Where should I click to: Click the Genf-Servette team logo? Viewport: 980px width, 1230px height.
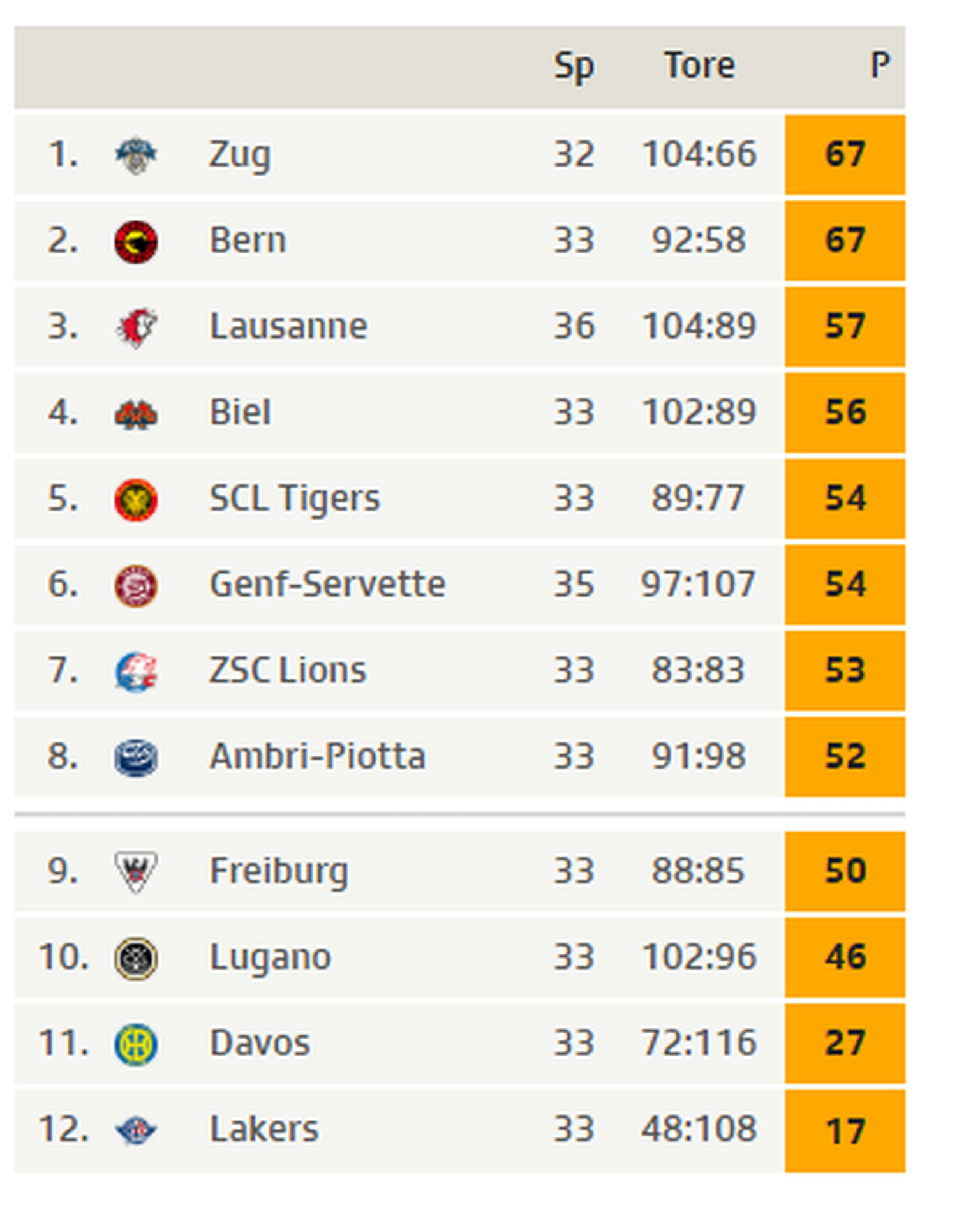136,585
